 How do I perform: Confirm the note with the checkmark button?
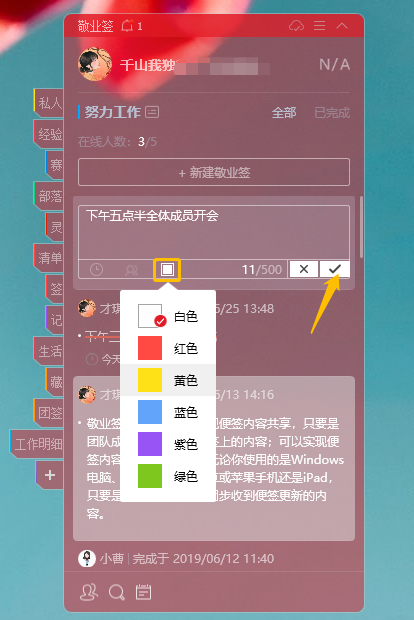pyautogui.click(x=335, y=269)
